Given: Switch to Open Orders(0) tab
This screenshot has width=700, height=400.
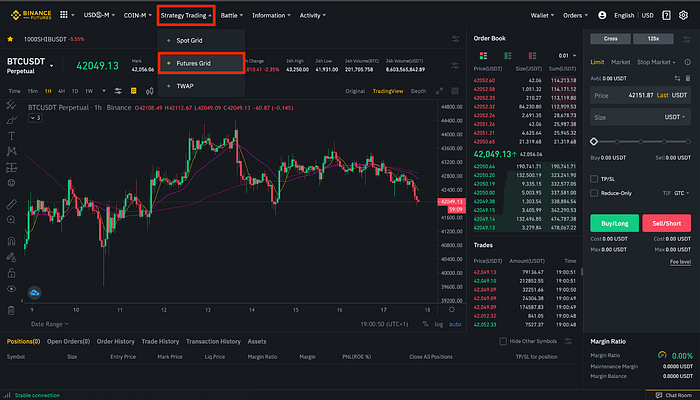Looking at the screenshot, I should click(x=68, y=342).
